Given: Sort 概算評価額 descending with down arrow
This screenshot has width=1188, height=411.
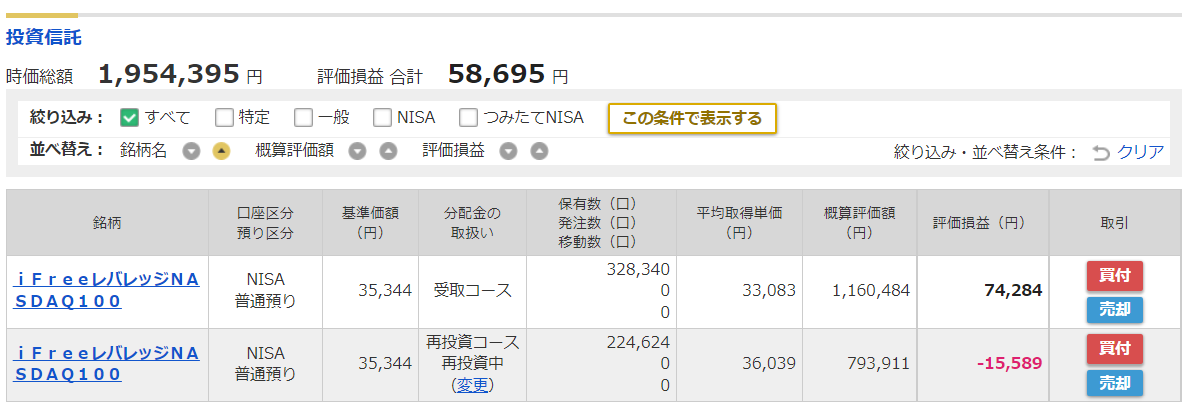Looking at the screenshot, I should coord(358,151).
